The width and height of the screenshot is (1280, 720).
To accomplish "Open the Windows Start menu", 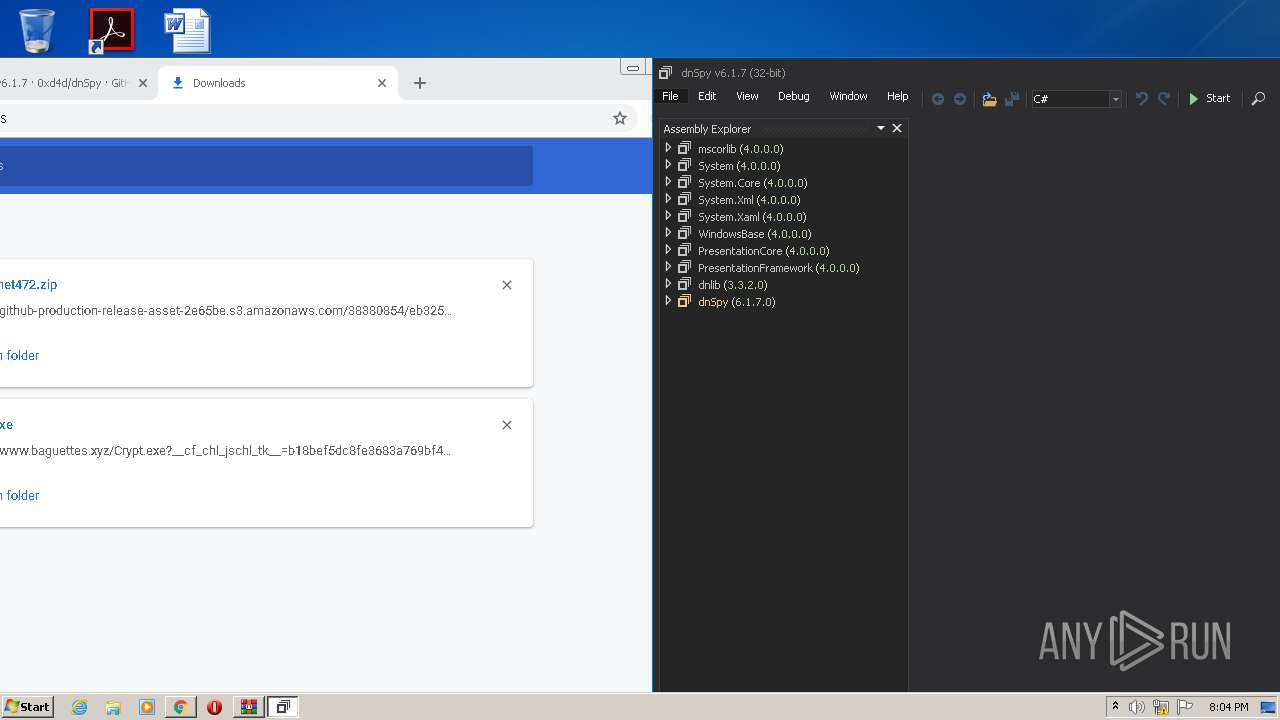I will 27,707.
